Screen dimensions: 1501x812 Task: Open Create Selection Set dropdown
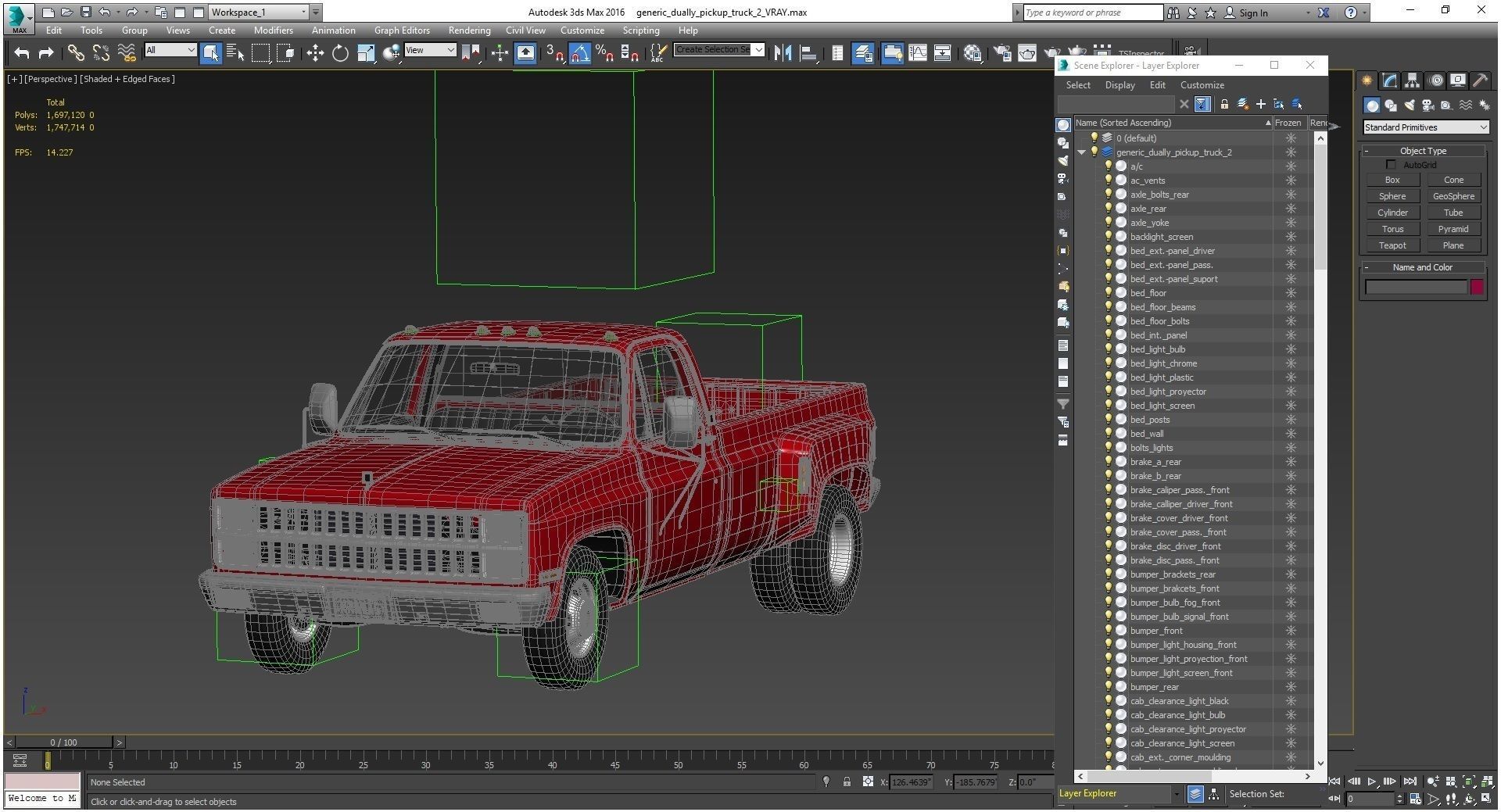718,49
